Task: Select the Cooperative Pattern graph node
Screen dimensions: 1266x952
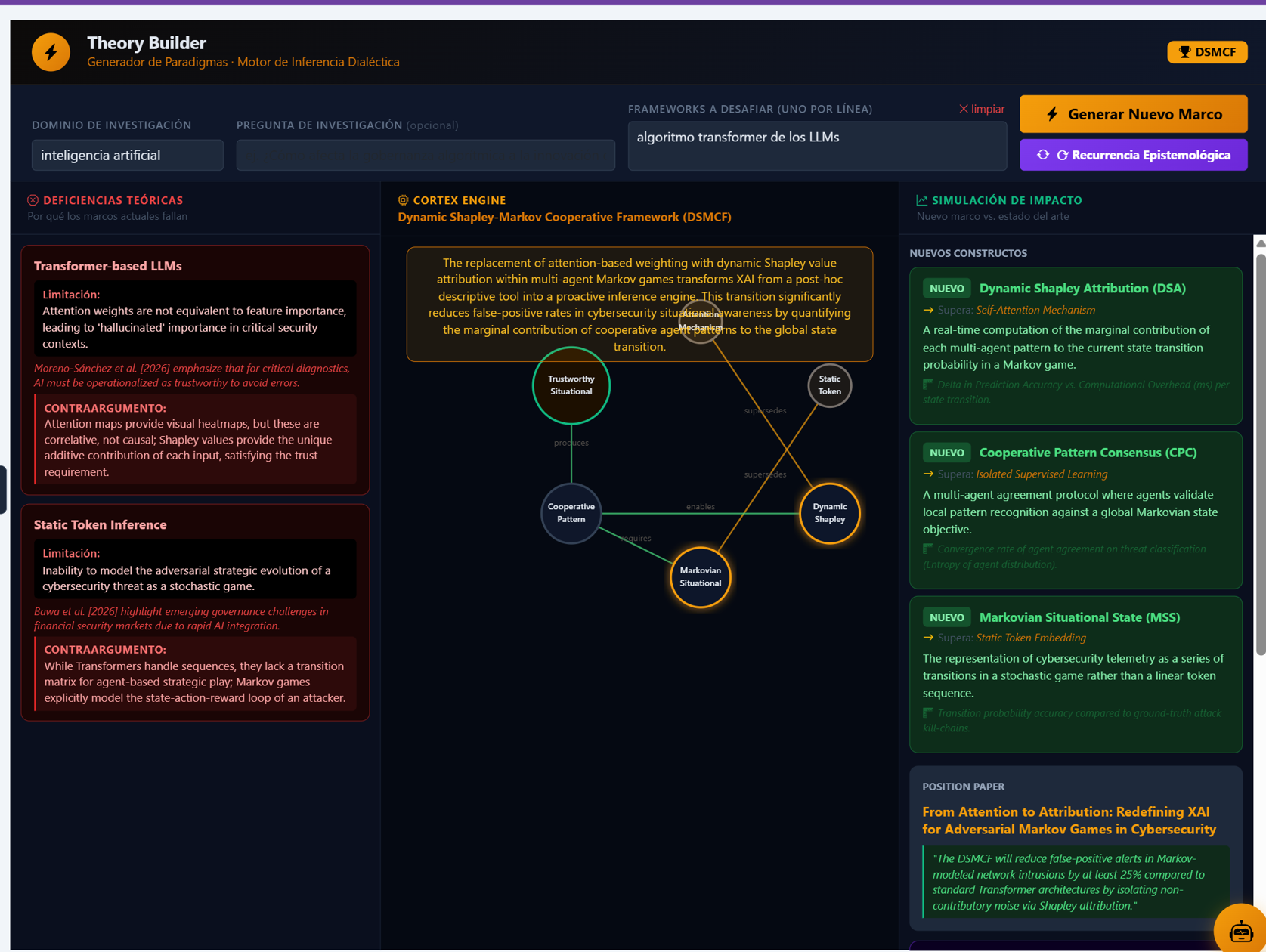Action: click(x=571, y=513)
